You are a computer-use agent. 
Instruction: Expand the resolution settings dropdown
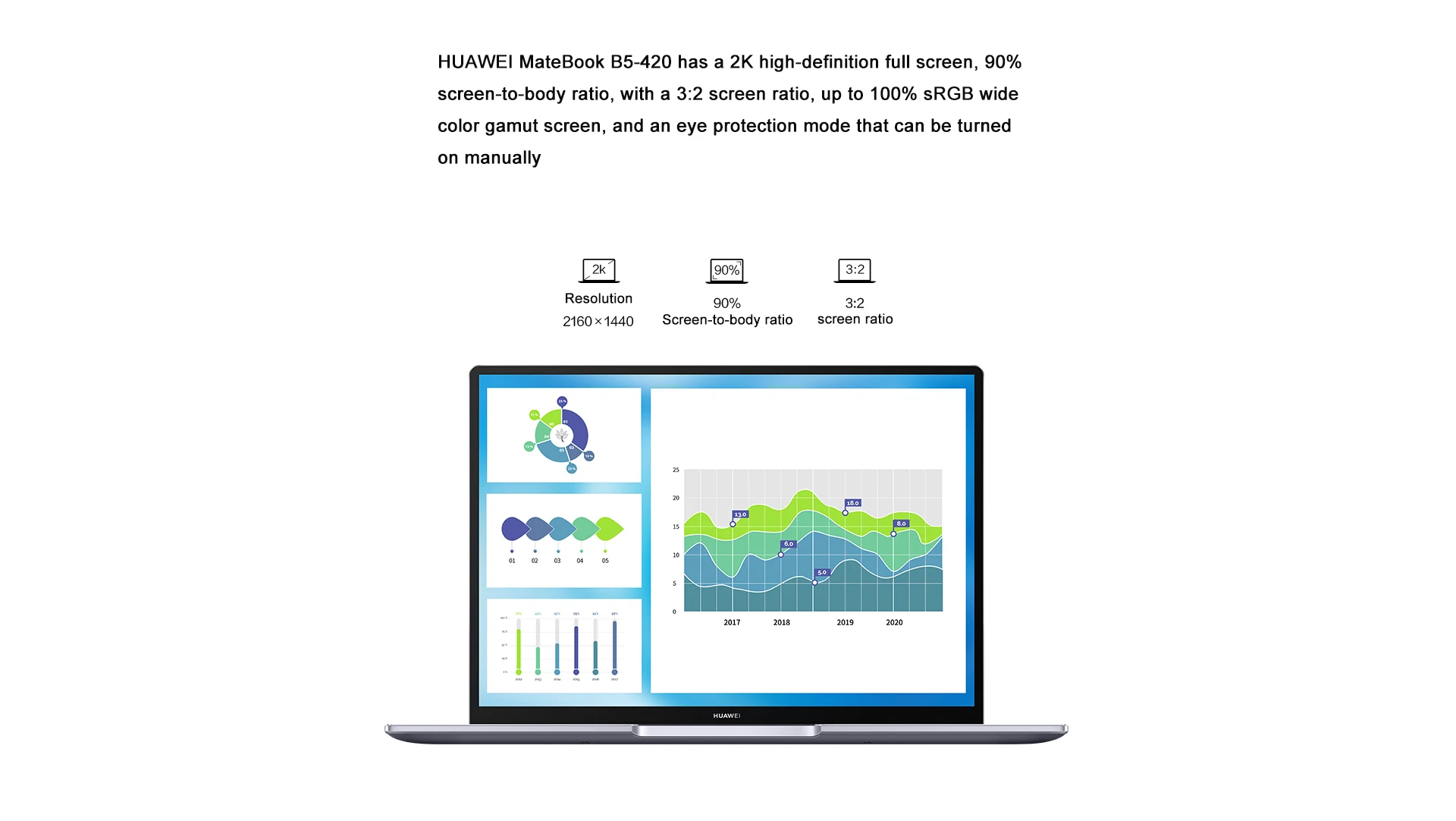pos(597,269)
